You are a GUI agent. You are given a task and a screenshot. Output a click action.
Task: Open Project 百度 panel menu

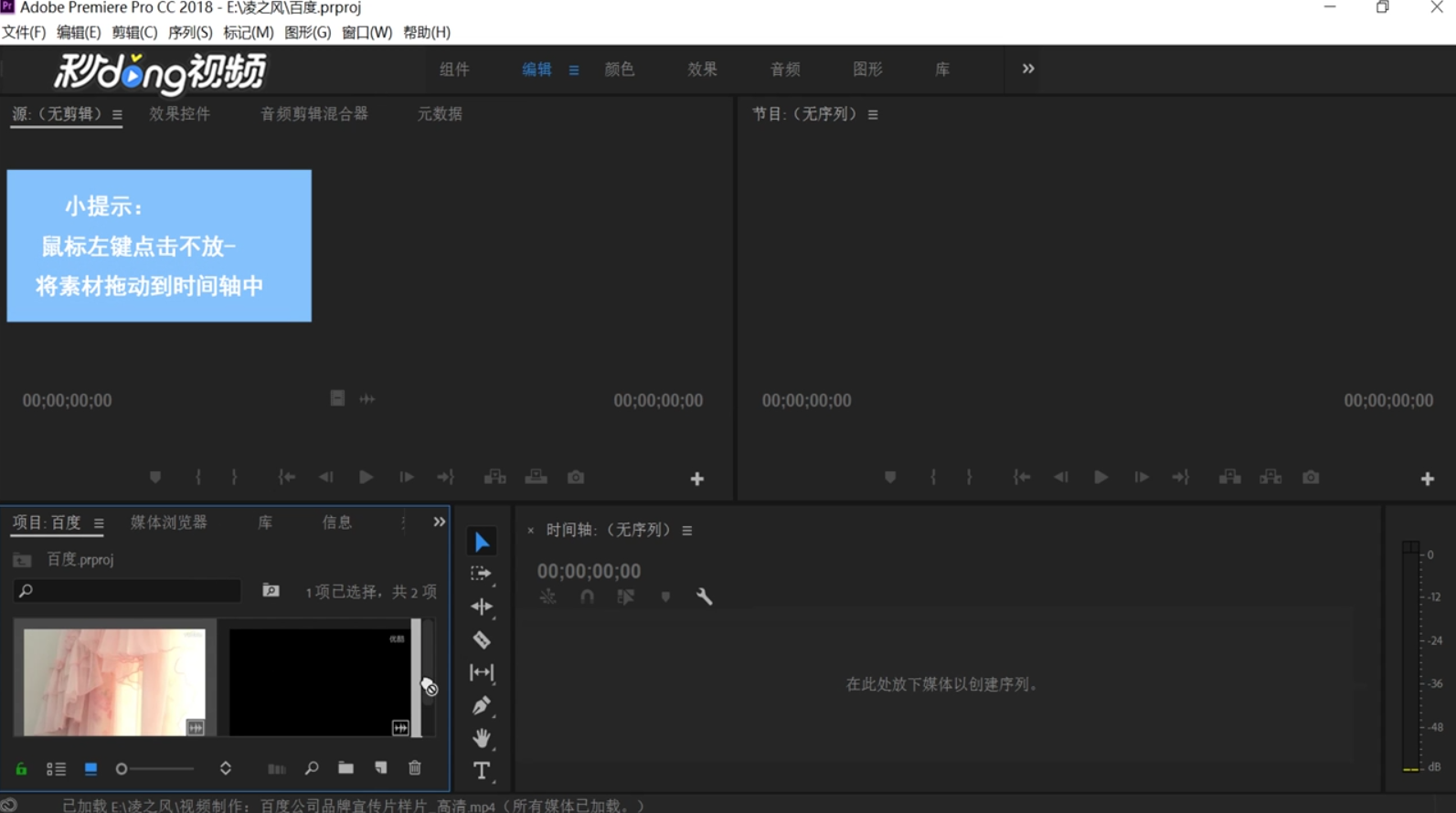click(99, 523)
